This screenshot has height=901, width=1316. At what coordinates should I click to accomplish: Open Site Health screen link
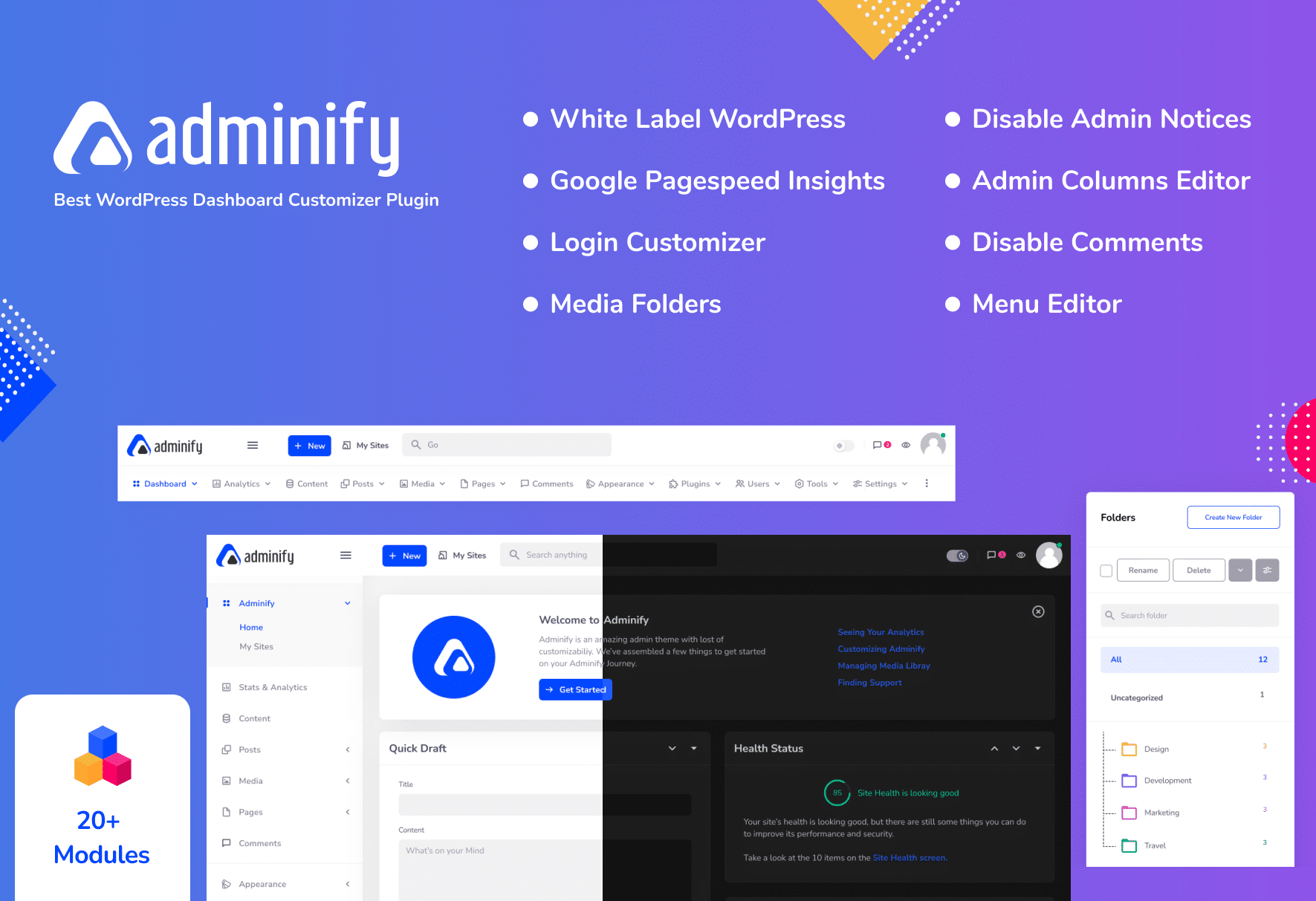[x=910, y=858]
